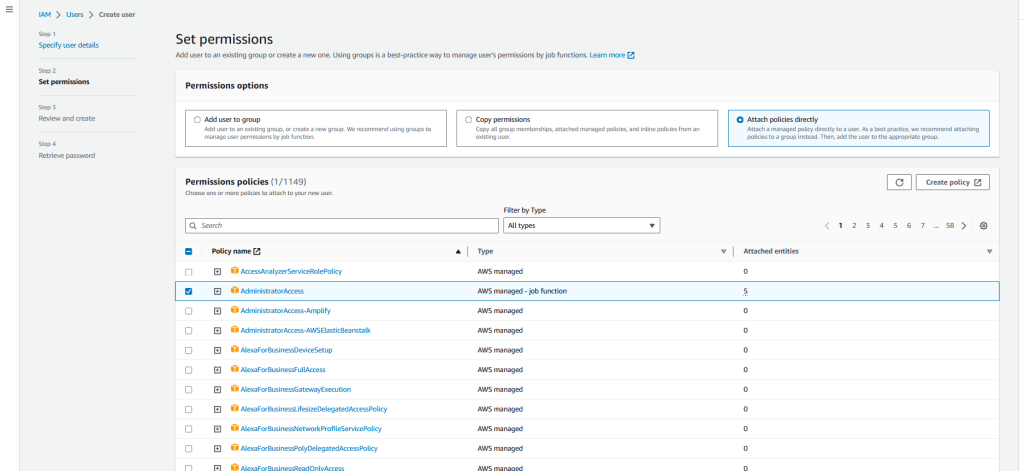Image resolution: width=1024 pixels, height=471 pixels.
Task: Expand the AdministratorAccess-AWSElasticBeanstalk policy details
Action: 217,331
